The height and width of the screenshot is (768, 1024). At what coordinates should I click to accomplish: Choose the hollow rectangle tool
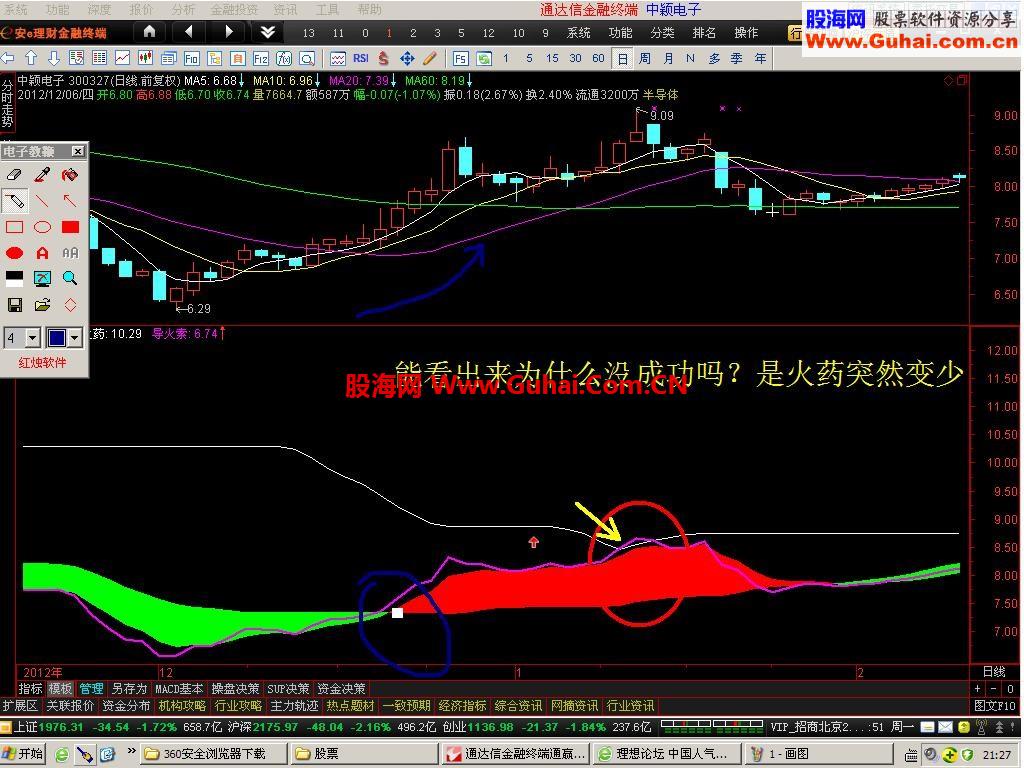point(14,227)
